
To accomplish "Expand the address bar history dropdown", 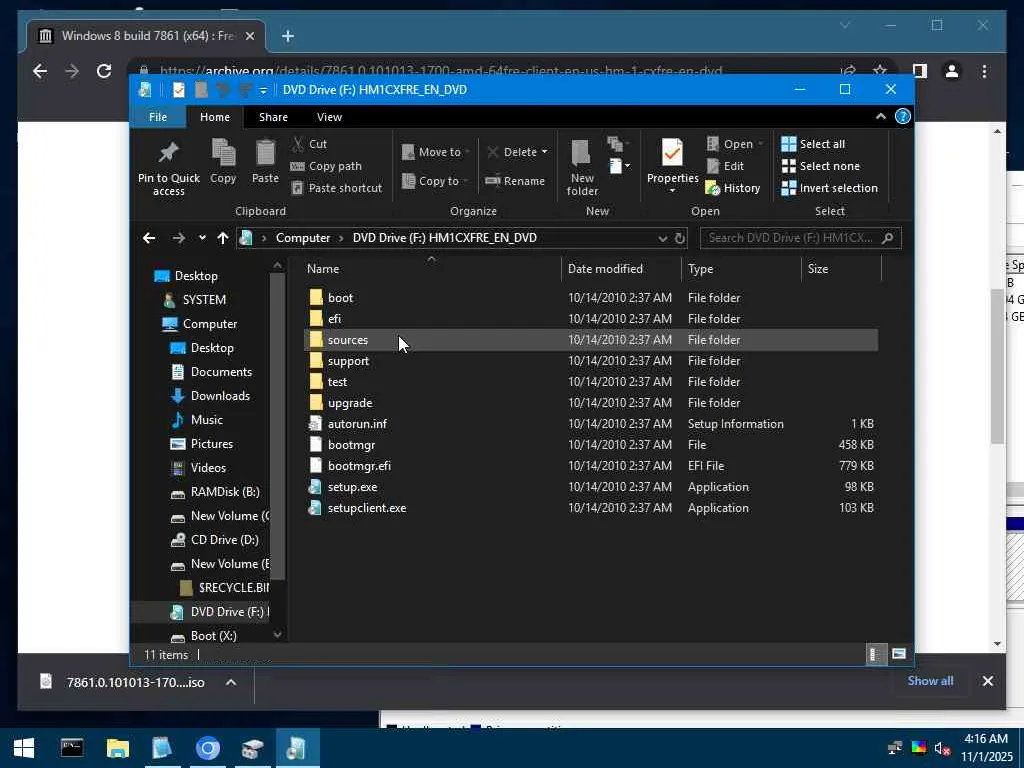I will pos(662,238).
